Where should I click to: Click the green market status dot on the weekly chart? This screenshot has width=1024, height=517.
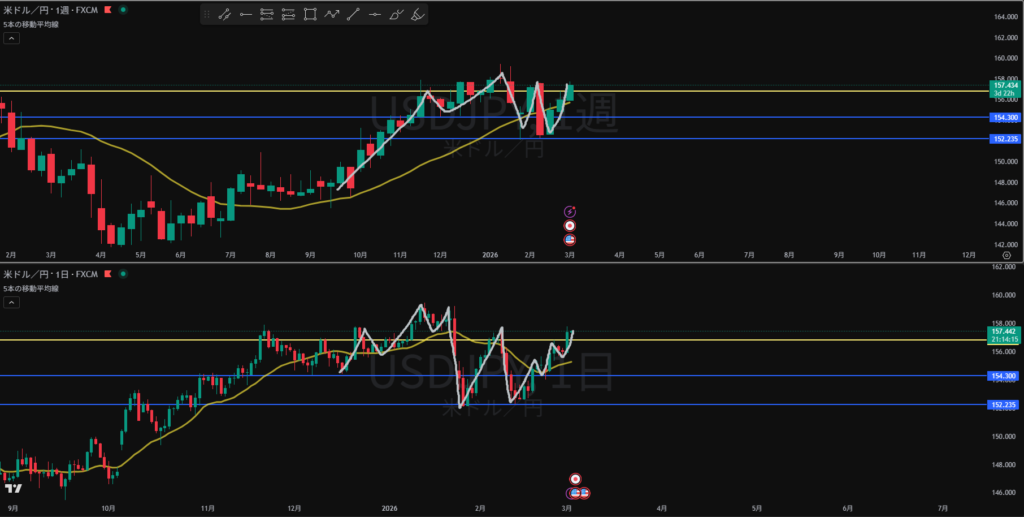click(x=122, y=9)
